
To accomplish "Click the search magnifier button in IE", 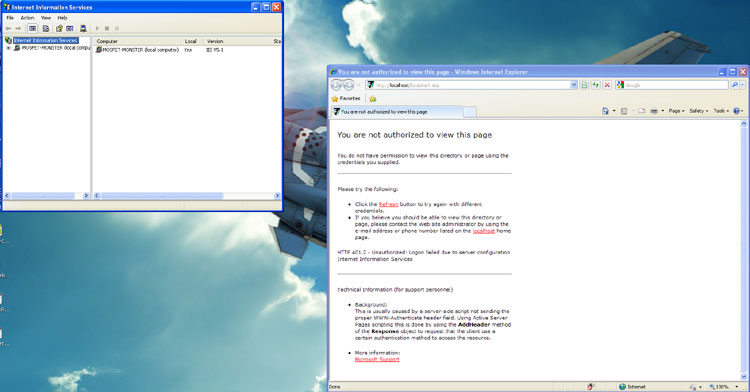I will click(x=734, y=85).
